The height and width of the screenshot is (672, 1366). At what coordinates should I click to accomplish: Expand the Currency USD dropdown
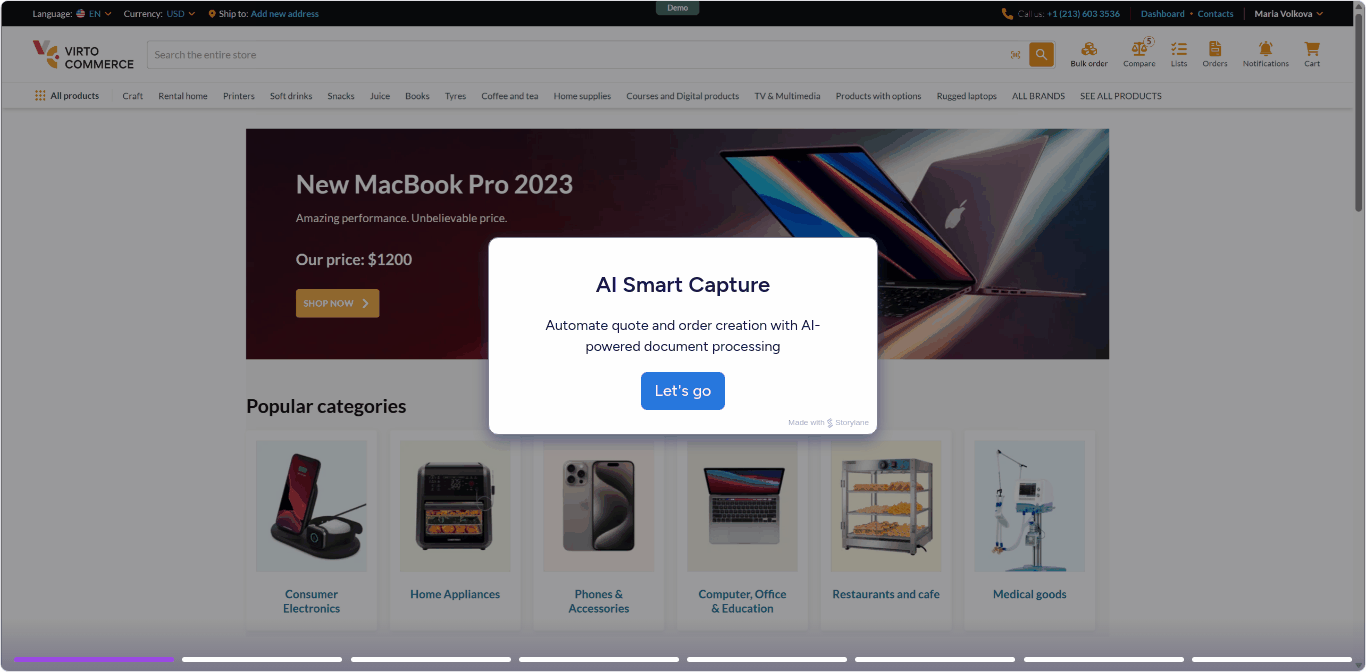pyautogui.click(x=181, y=14)
